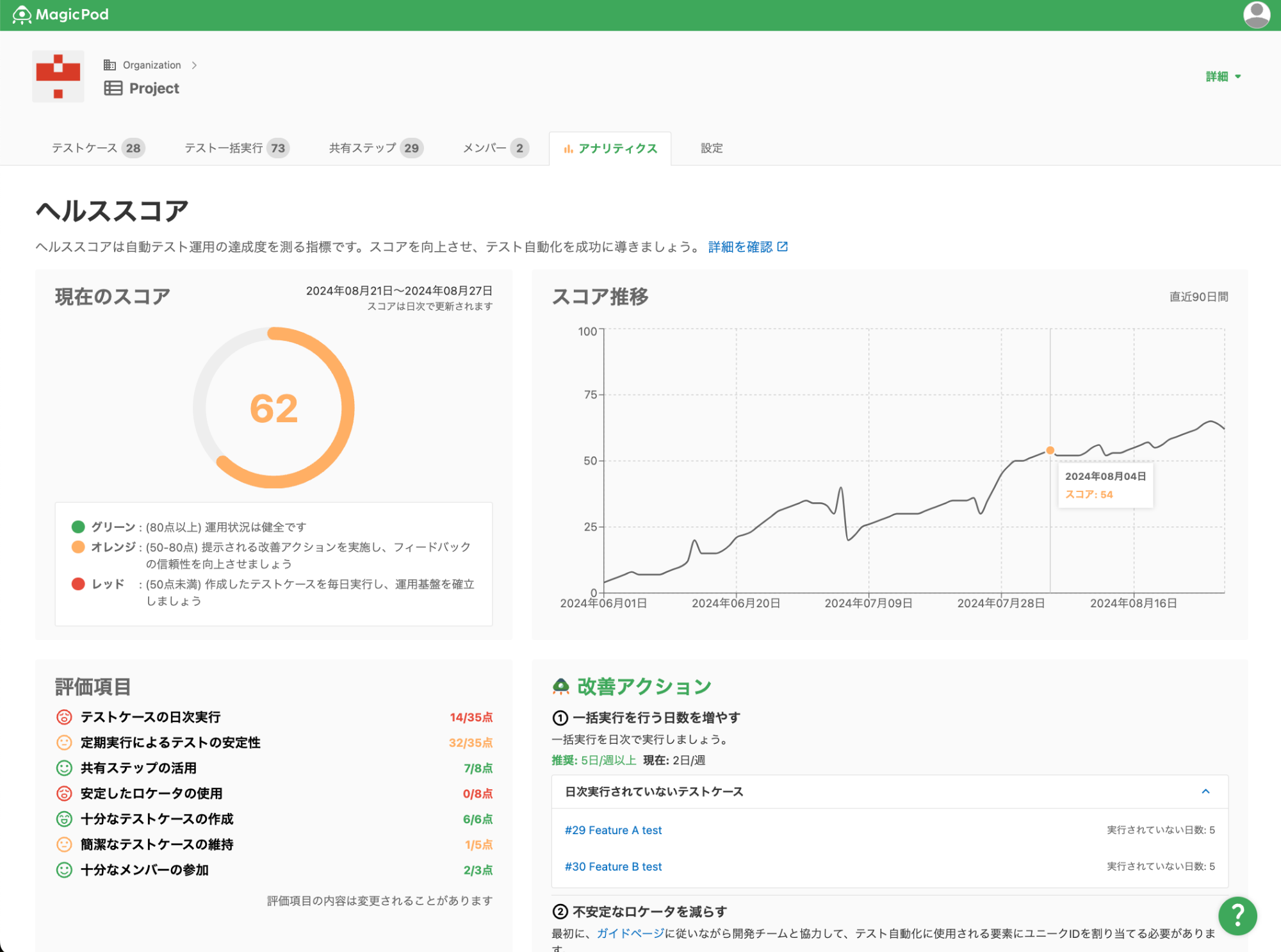Click the rocket icon next to 改善アクション
This screenshot has height=952, width=1281.
[560, 687]
